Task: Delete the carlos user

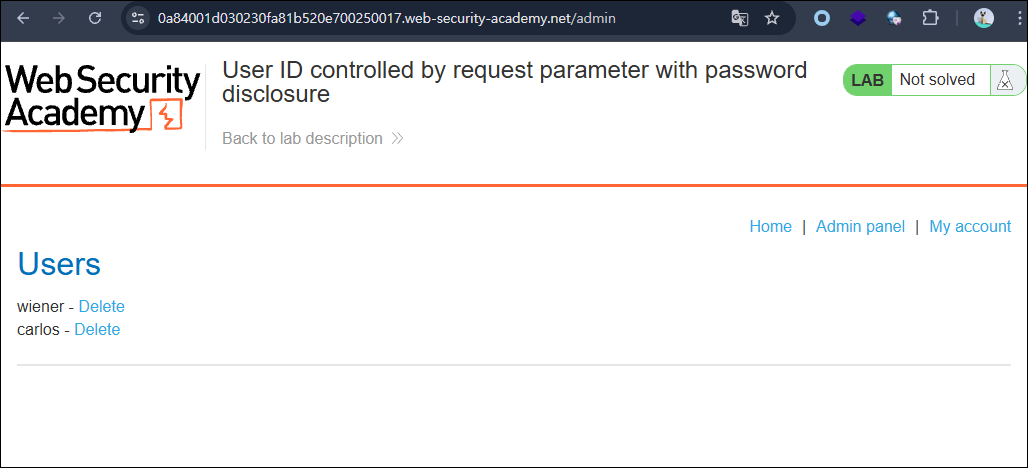Action: (97, 330)
